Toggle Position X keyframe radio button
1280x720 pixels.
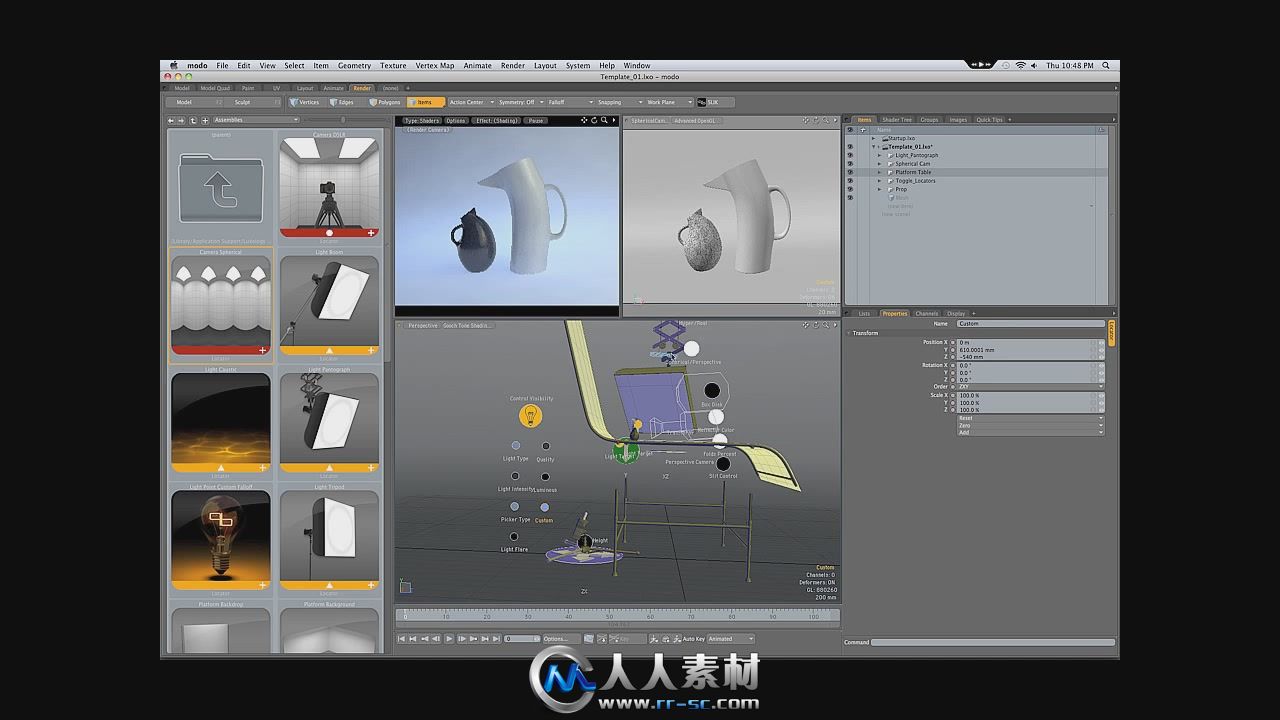pos(953,342)
